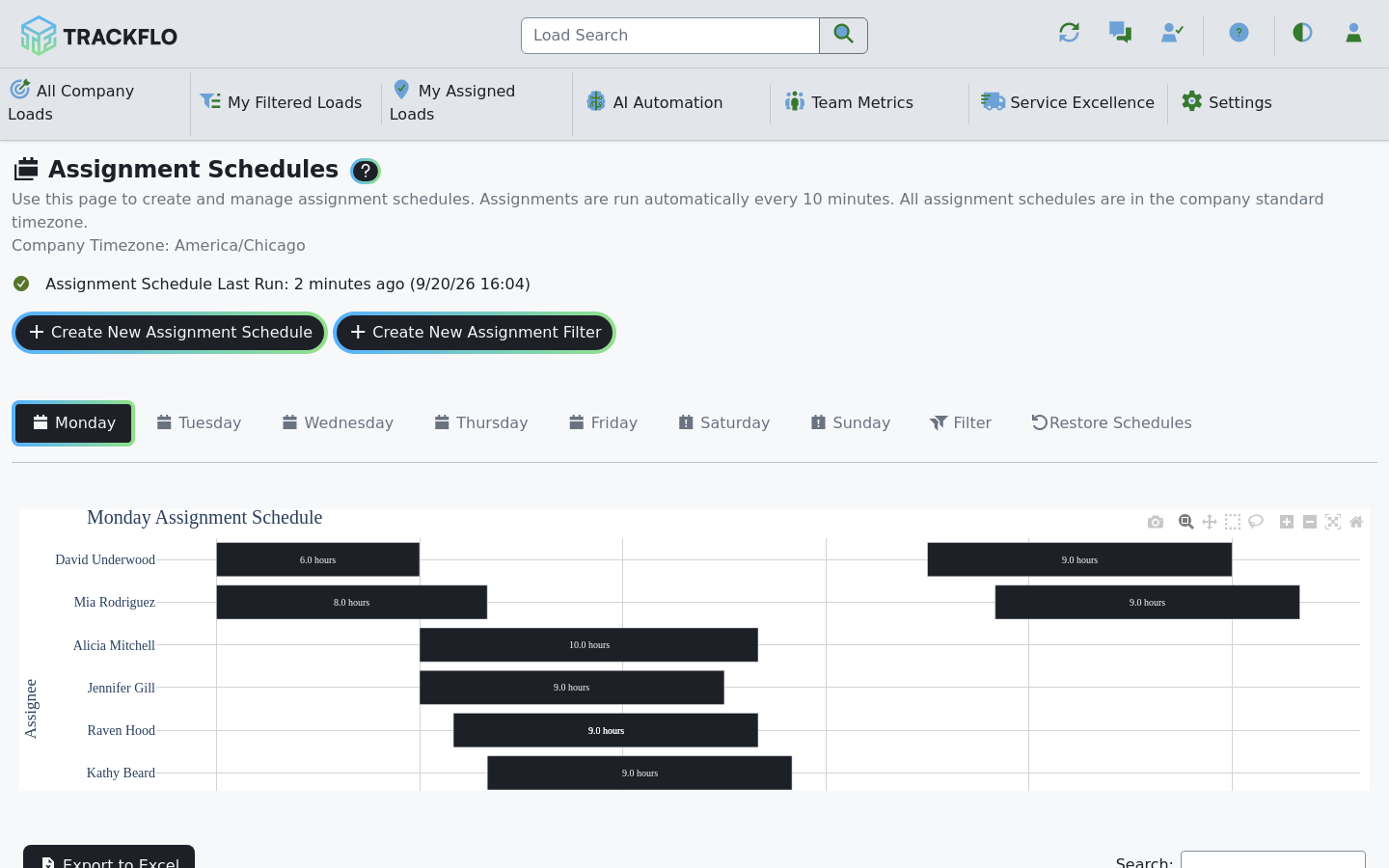Screen dimensions: 1389x868
Task: Reset chart axes with home icon
Action: tap(1356, 522)
